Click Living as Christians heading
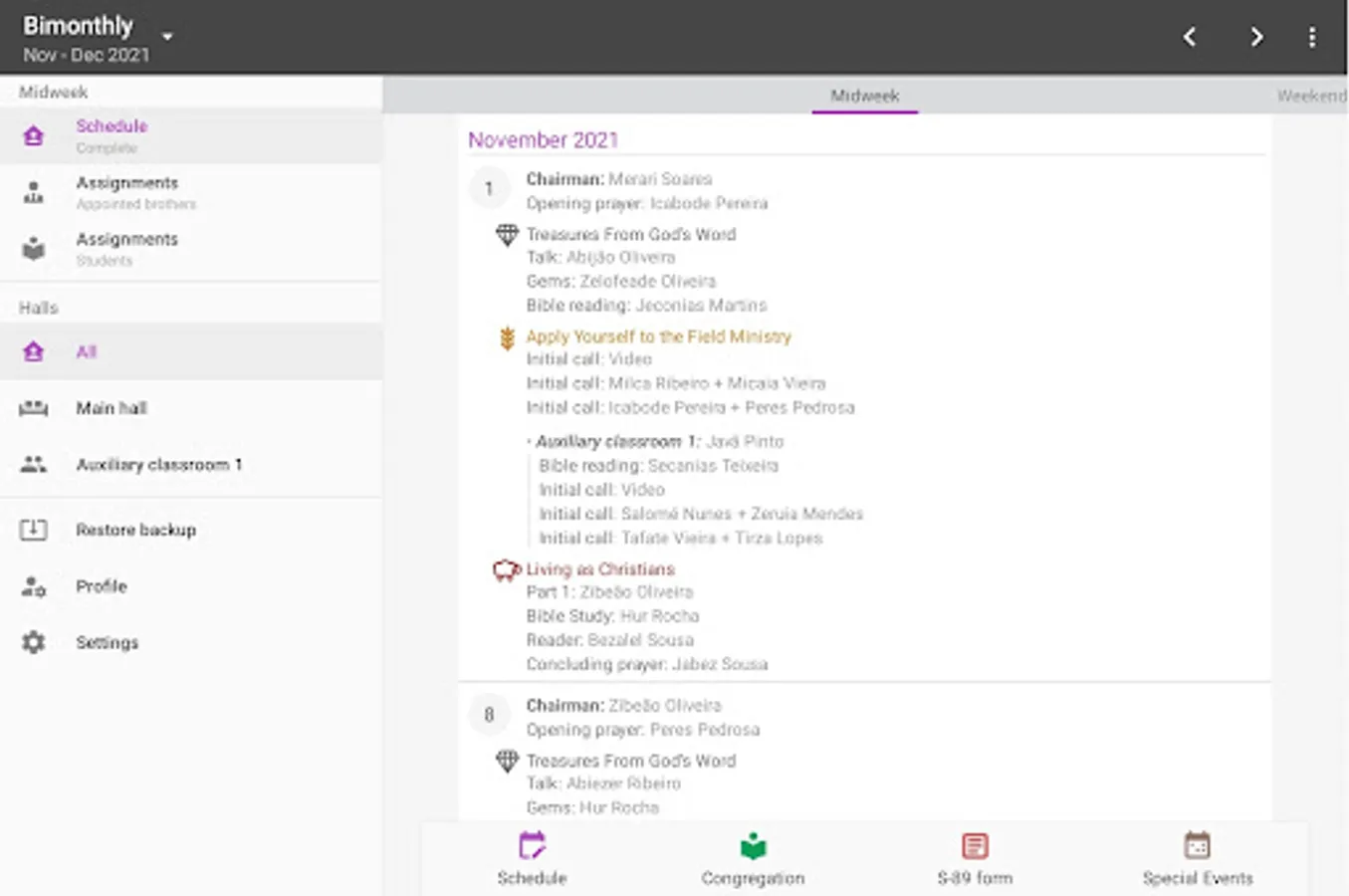The height and width of the screenshot is (896, 1349). pos(600,569)
